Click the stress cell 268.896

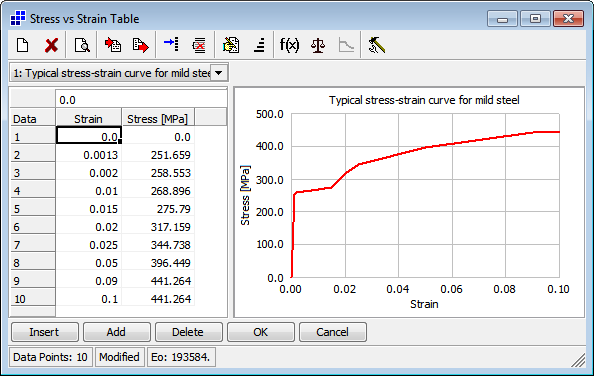coord(158,190)
